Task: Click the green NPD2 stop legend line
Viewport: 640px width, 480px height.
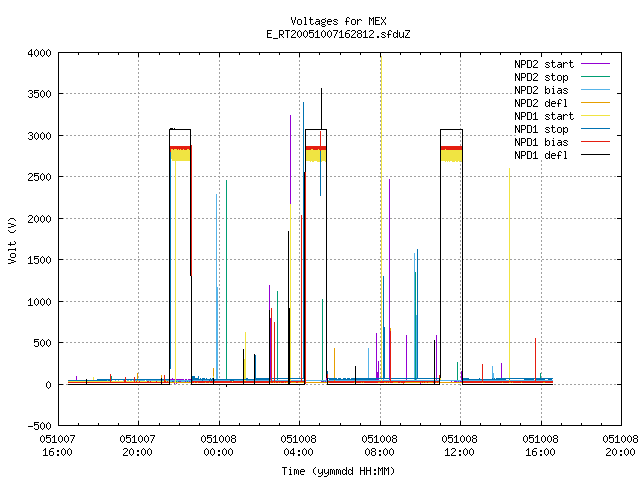Action: [x=596, y=77]
